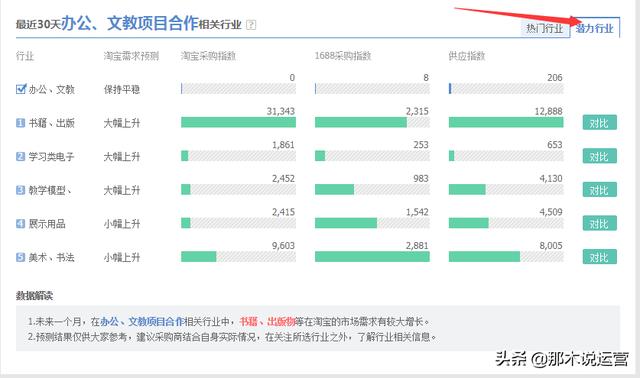
Task: Select rank 1 badge for 书籍、出版
Action: coord(20,122)
